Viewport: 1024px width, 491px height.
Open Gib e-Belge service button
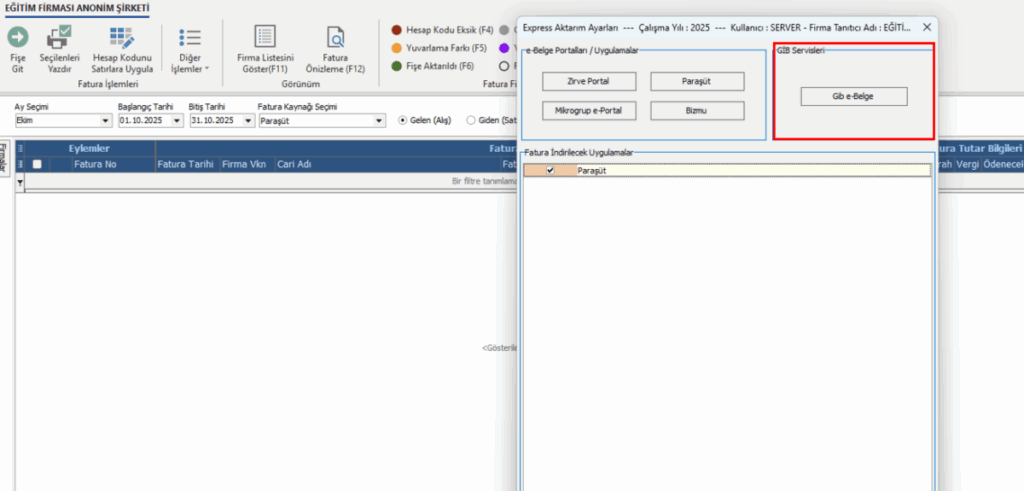click(854, 96)
